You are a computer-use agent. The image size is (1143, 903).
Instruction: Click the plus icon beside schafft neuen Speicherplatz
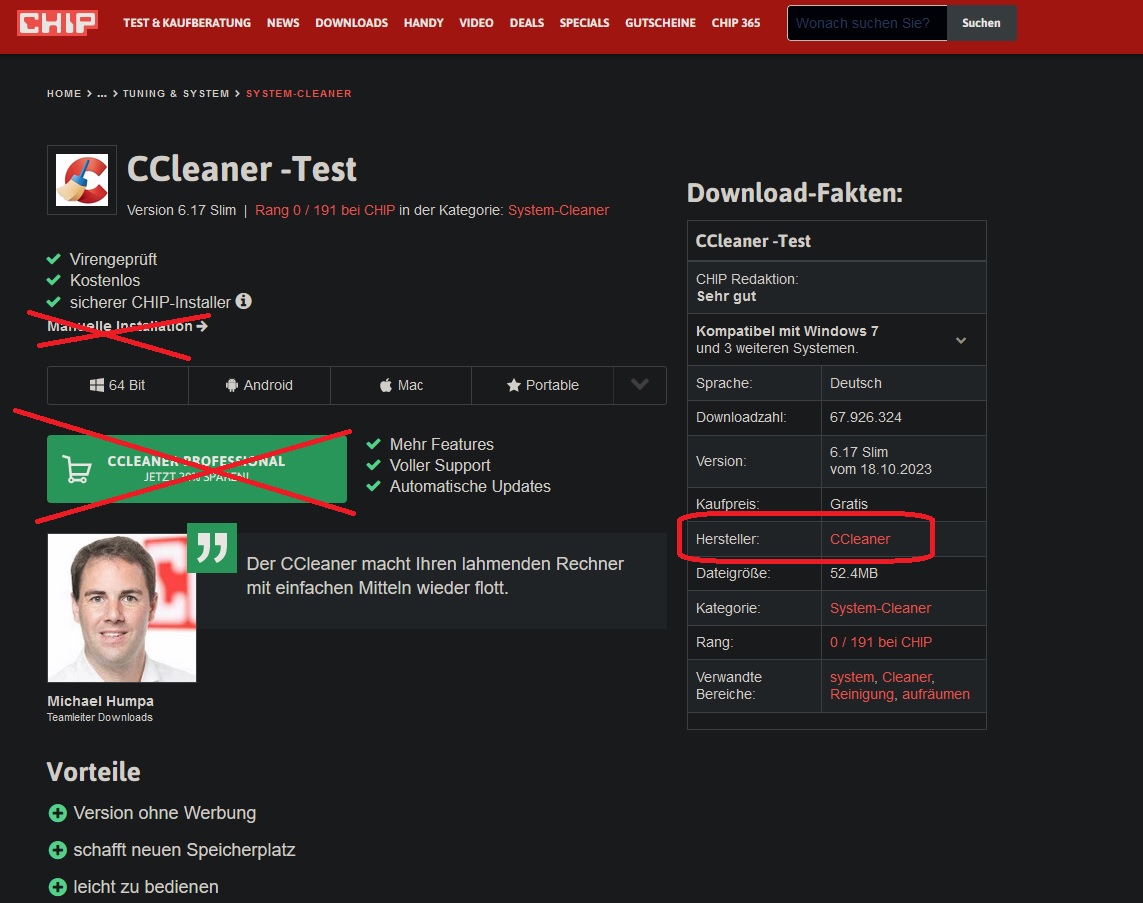click(57, 850)
